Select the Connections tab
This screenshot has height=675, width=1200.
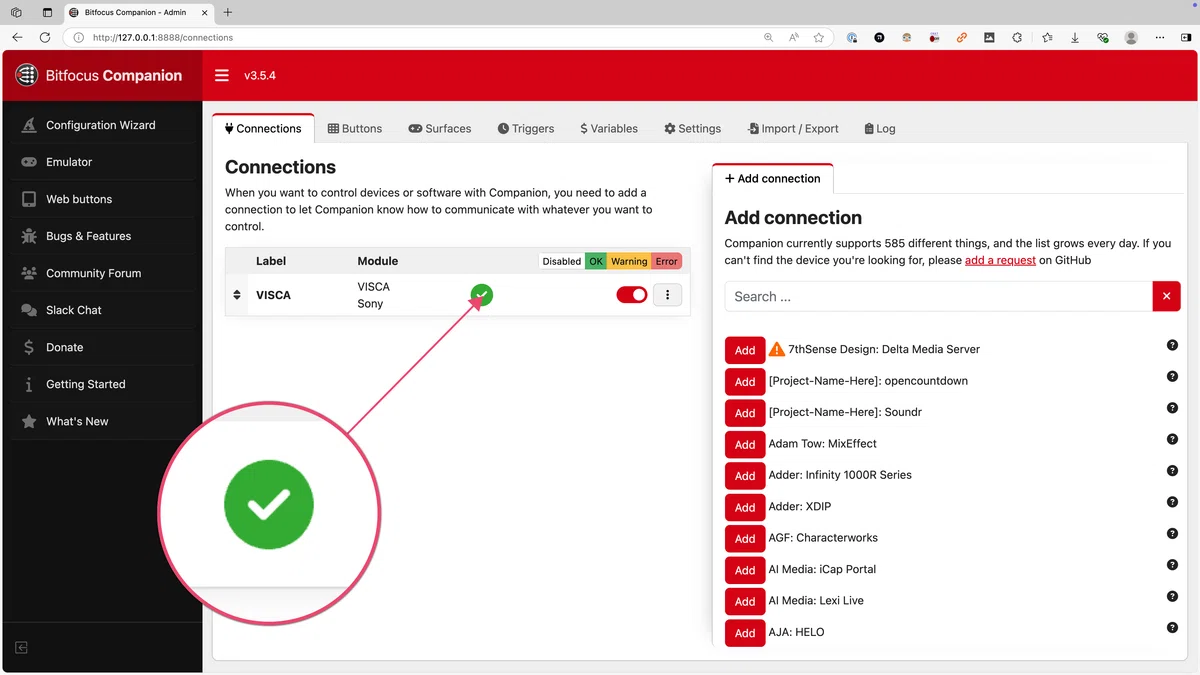point(263,128)
